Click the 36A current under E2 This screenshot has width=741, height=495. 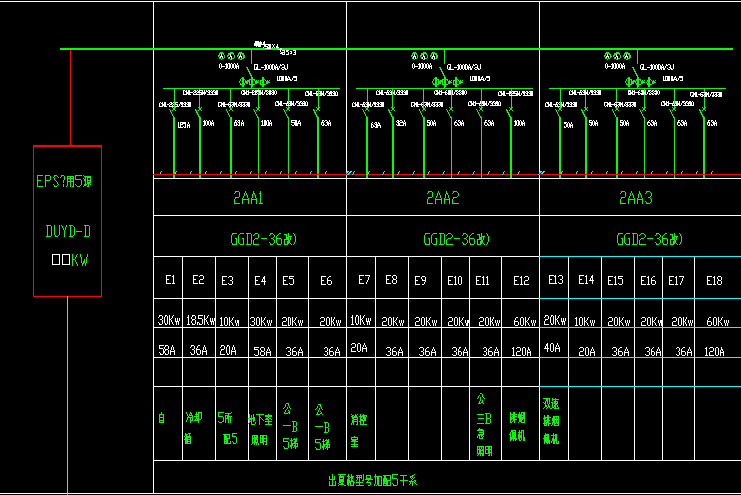[198, 350]
